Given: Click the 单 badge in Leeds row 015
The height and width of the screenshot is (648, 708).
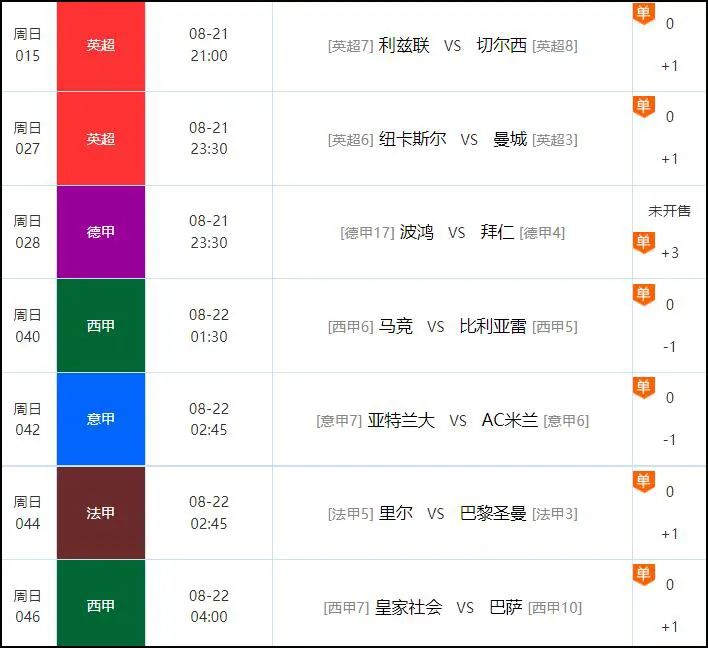Looking at the screenshot, I should [643, 14].
